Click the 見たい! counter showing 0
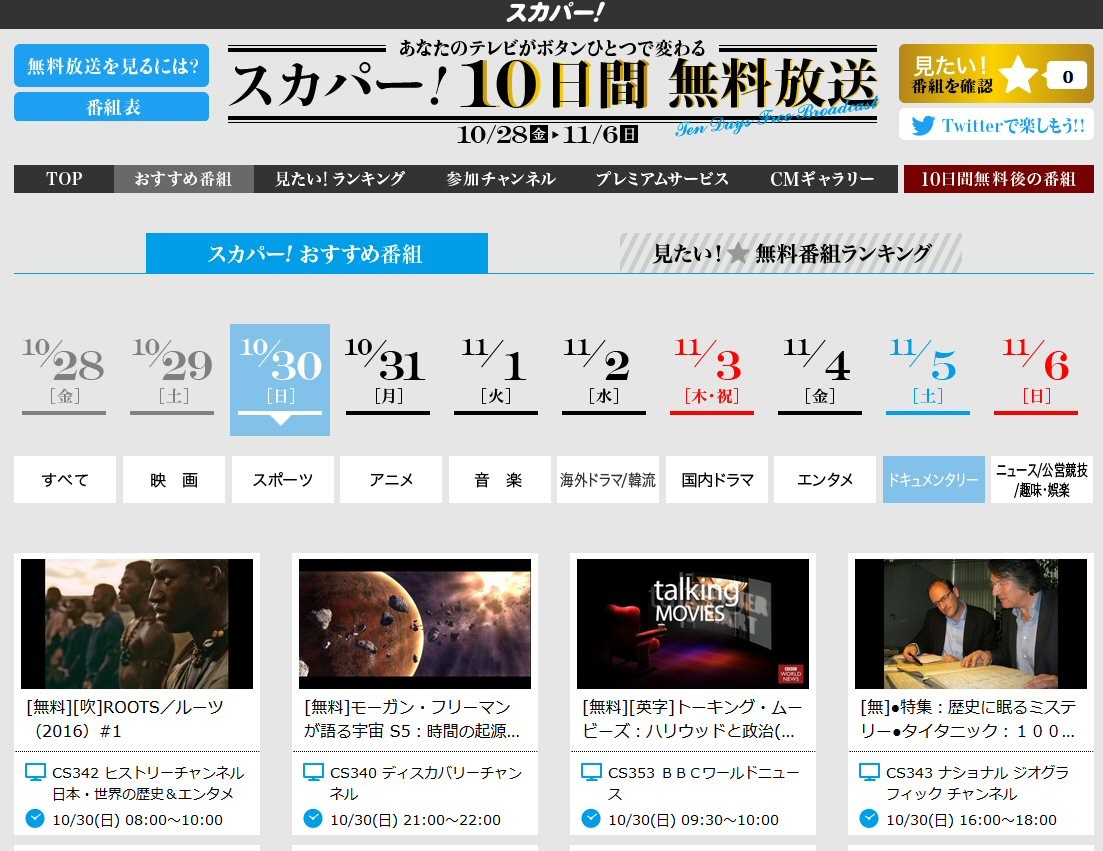The width and height of the screenshot is (1103, 851). (1066, 76)
